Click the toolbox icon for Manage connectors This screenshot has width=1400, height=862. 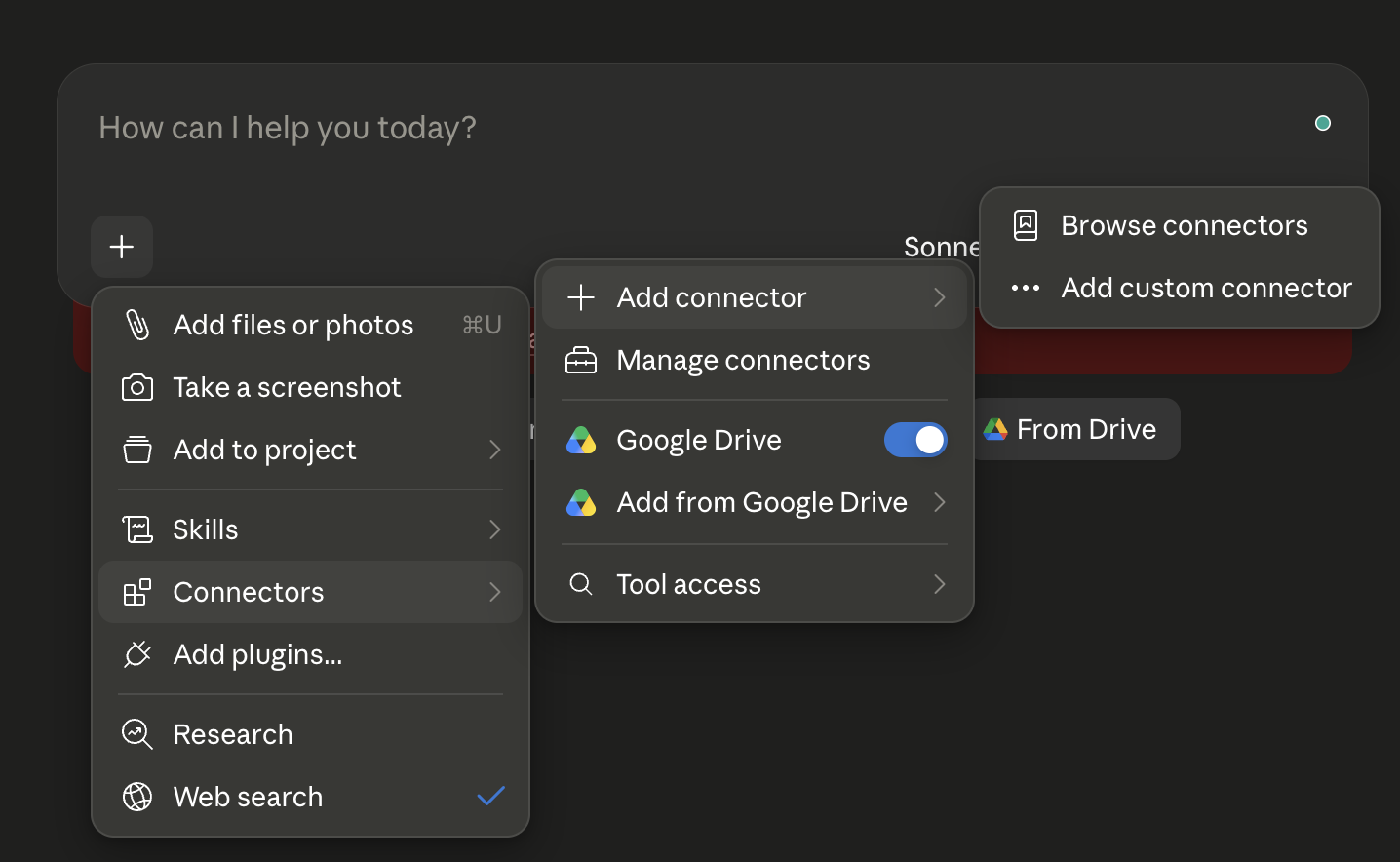(x=581, y=360)
